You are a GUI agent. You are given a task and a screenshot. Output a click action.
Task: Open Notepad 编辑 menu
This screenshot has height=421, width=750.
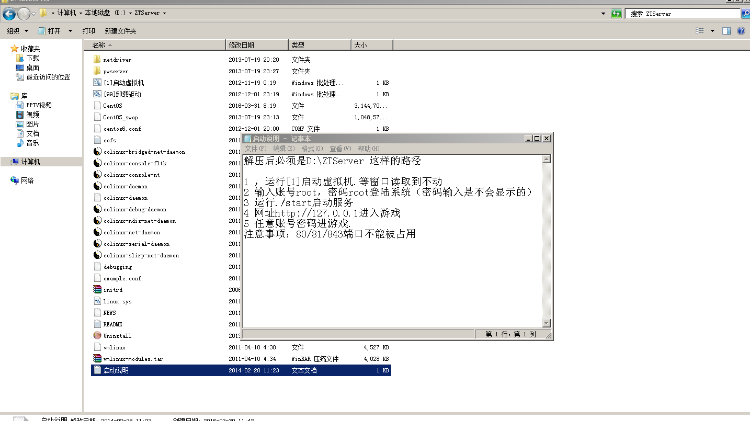pyautogui.click(x=284, y=148)
